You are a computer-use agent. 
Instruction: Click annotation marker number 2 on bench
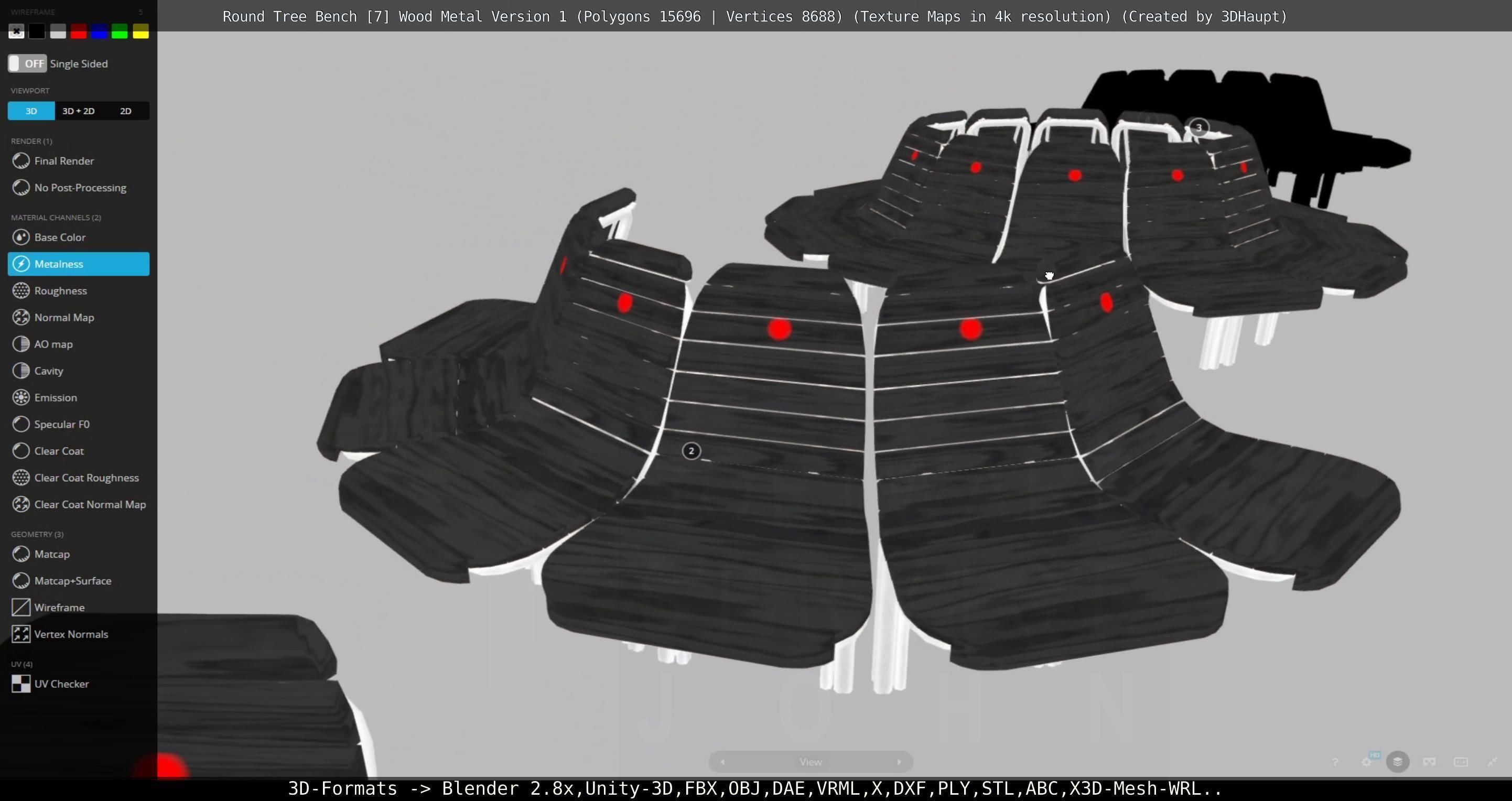(691, 451)
